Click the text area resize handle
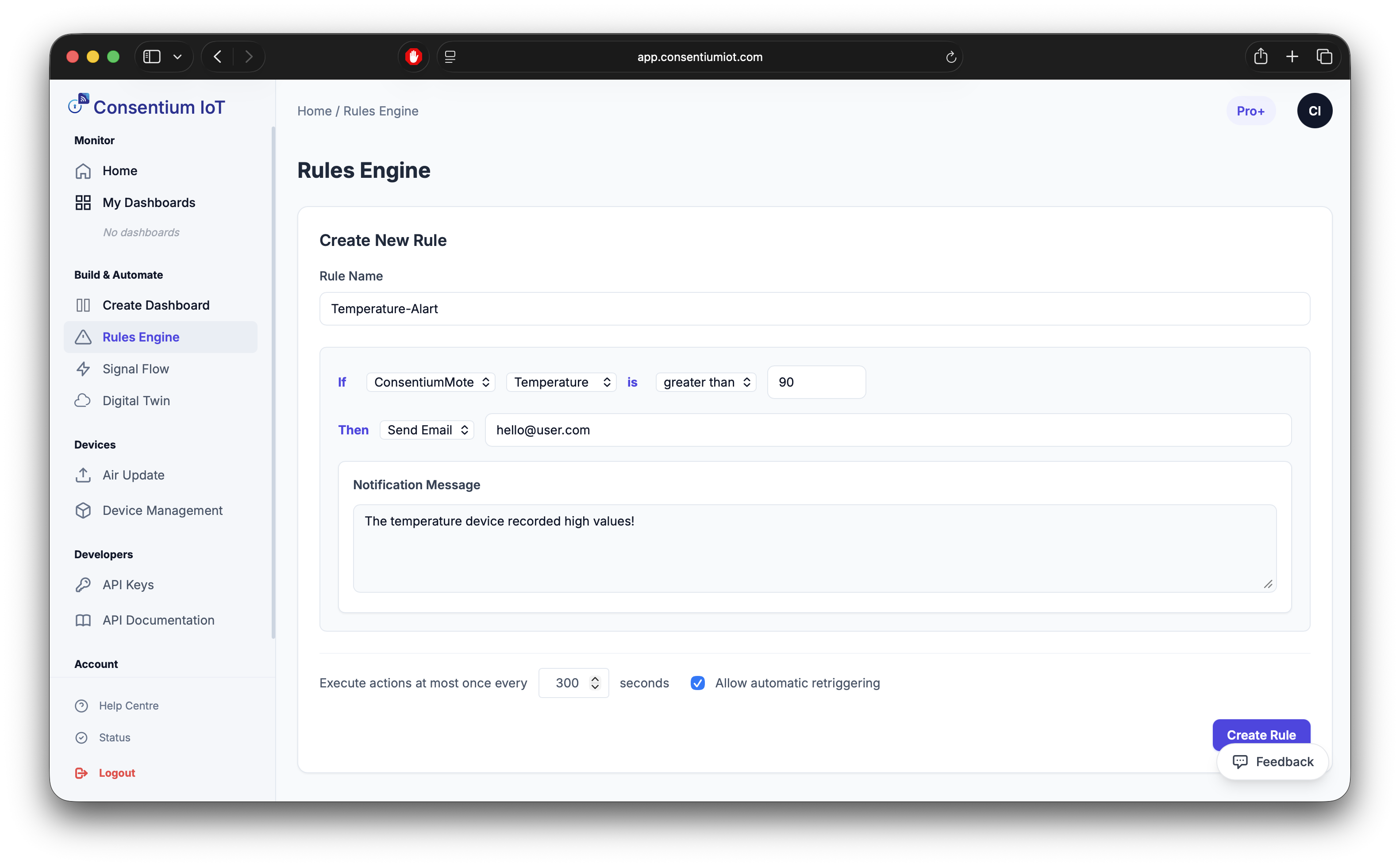Image resolution: width=1400 pixels, height=867 pixels. pyautogui.click(x=1268, y=584)
